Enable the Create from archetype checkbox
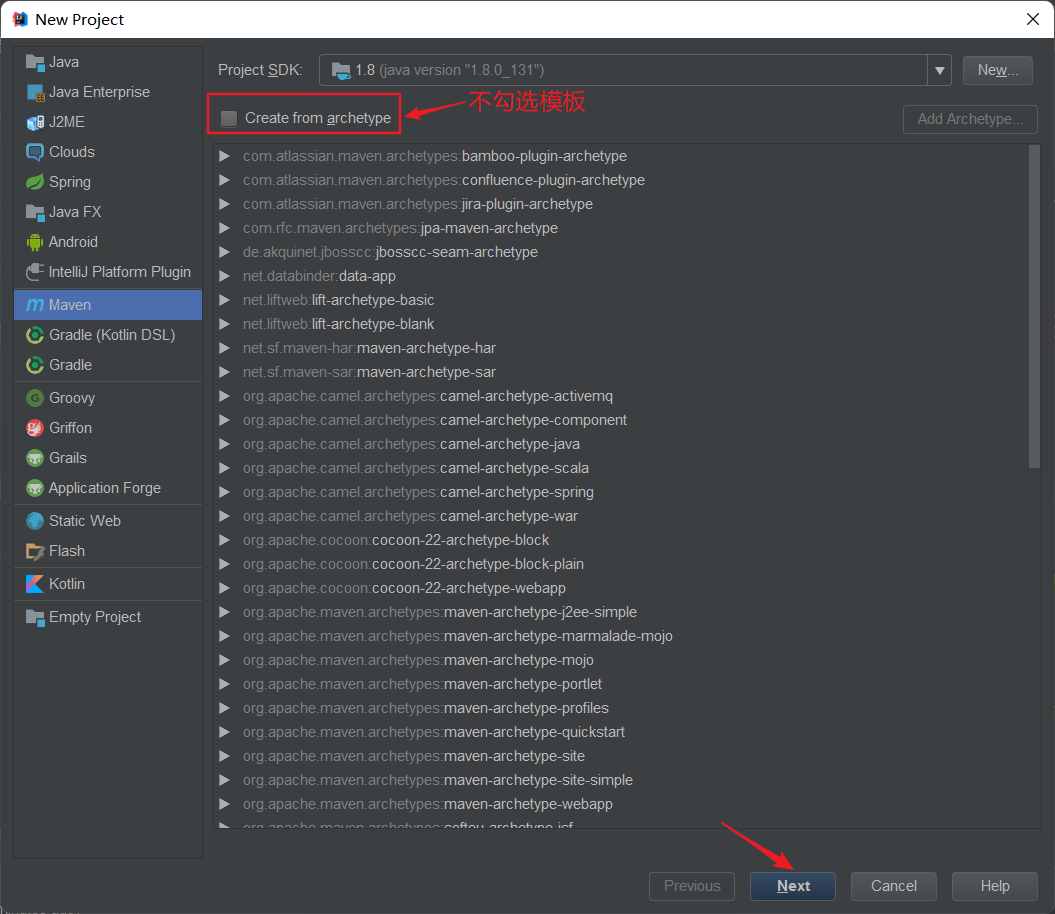Image resolution: width=1055 pixels, height=914 pixels. click(229, 118)
